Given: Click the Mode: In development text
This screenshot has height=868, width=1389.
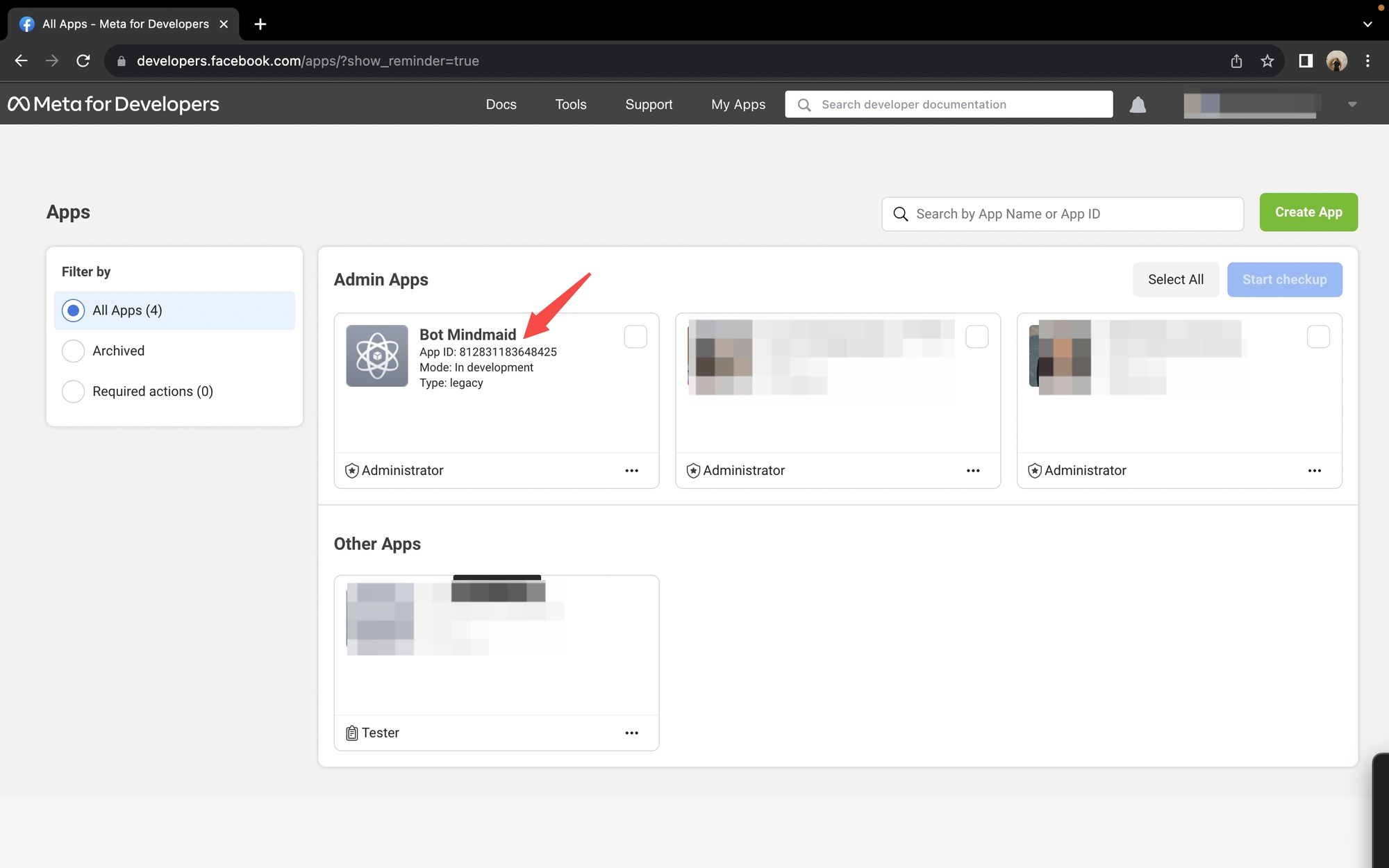Looking at the screenshot, I should coord(476,367).
